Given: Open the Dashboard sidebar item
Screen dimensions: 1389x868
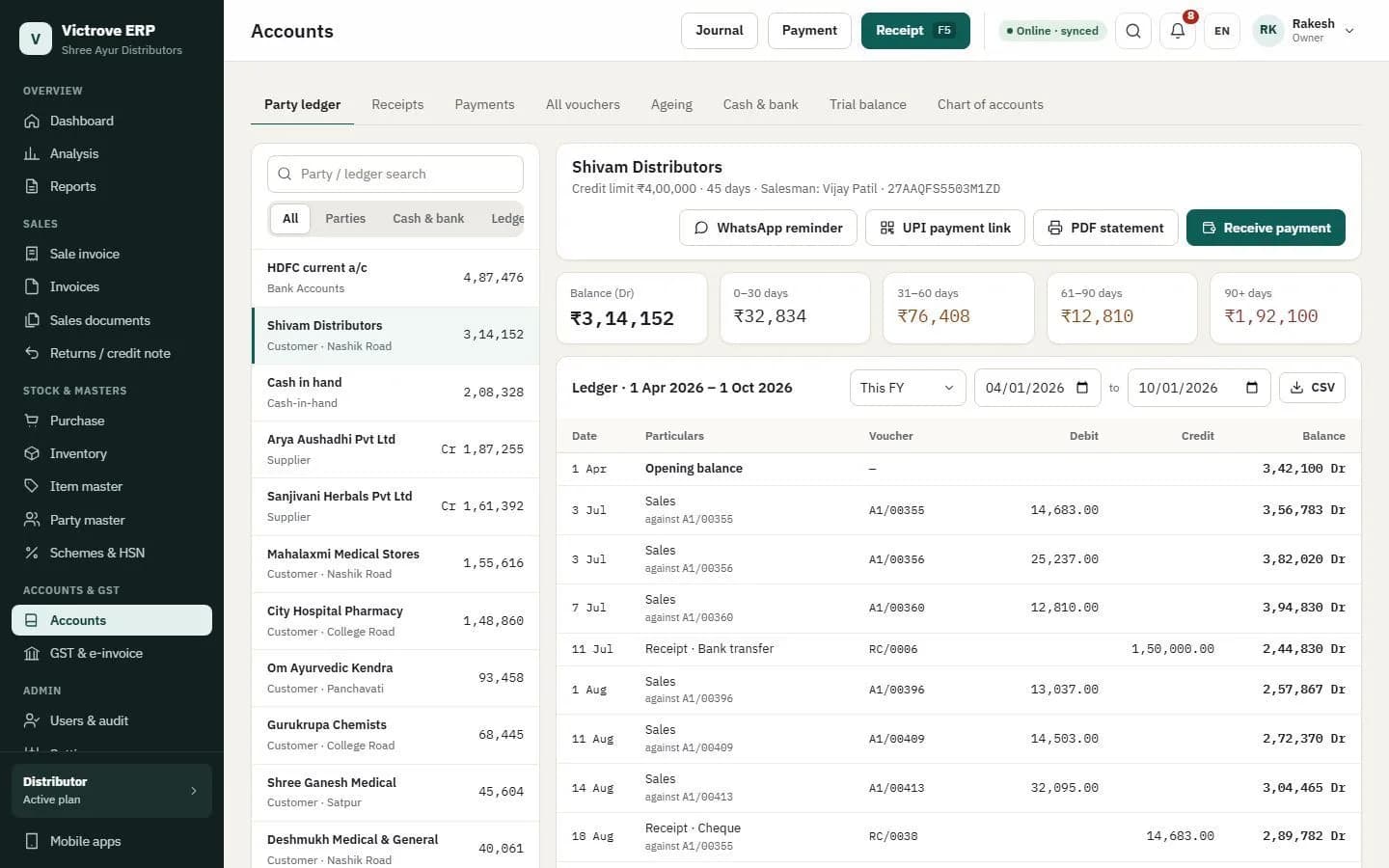Looking at the screenshot, I should tap(112, 121).
